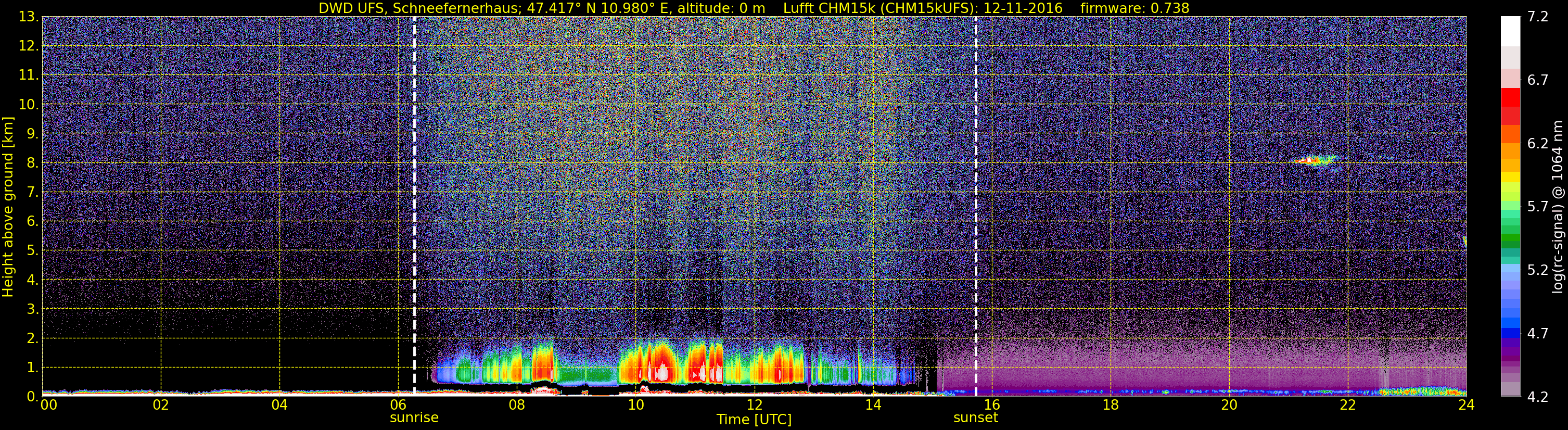This screenshot has height=430, width=1568.
Task: Click the "sunset" label below the time axis
Action: click(x=976, y=418)
